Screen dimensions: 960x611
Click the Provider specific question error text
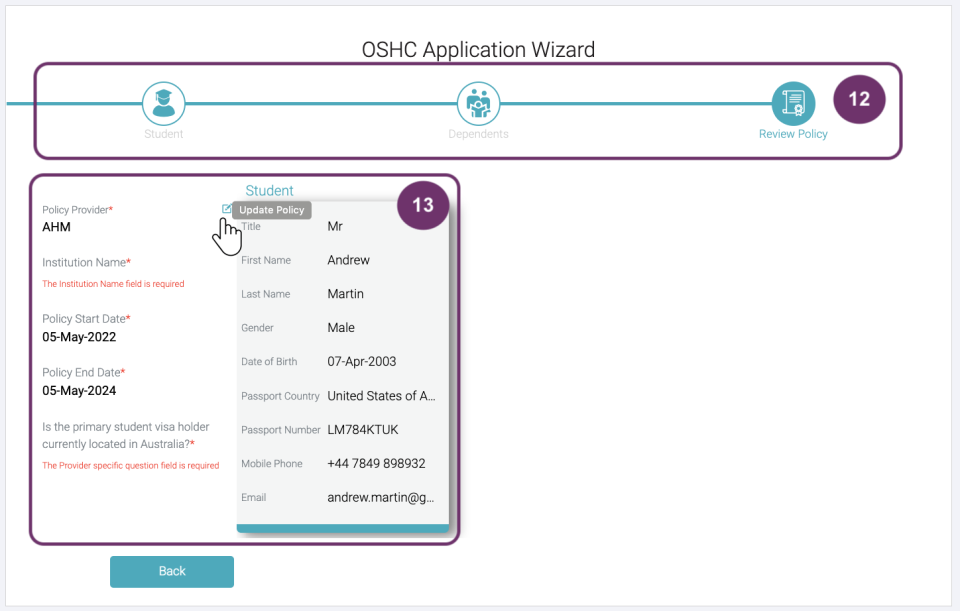[x=130, y=466]
